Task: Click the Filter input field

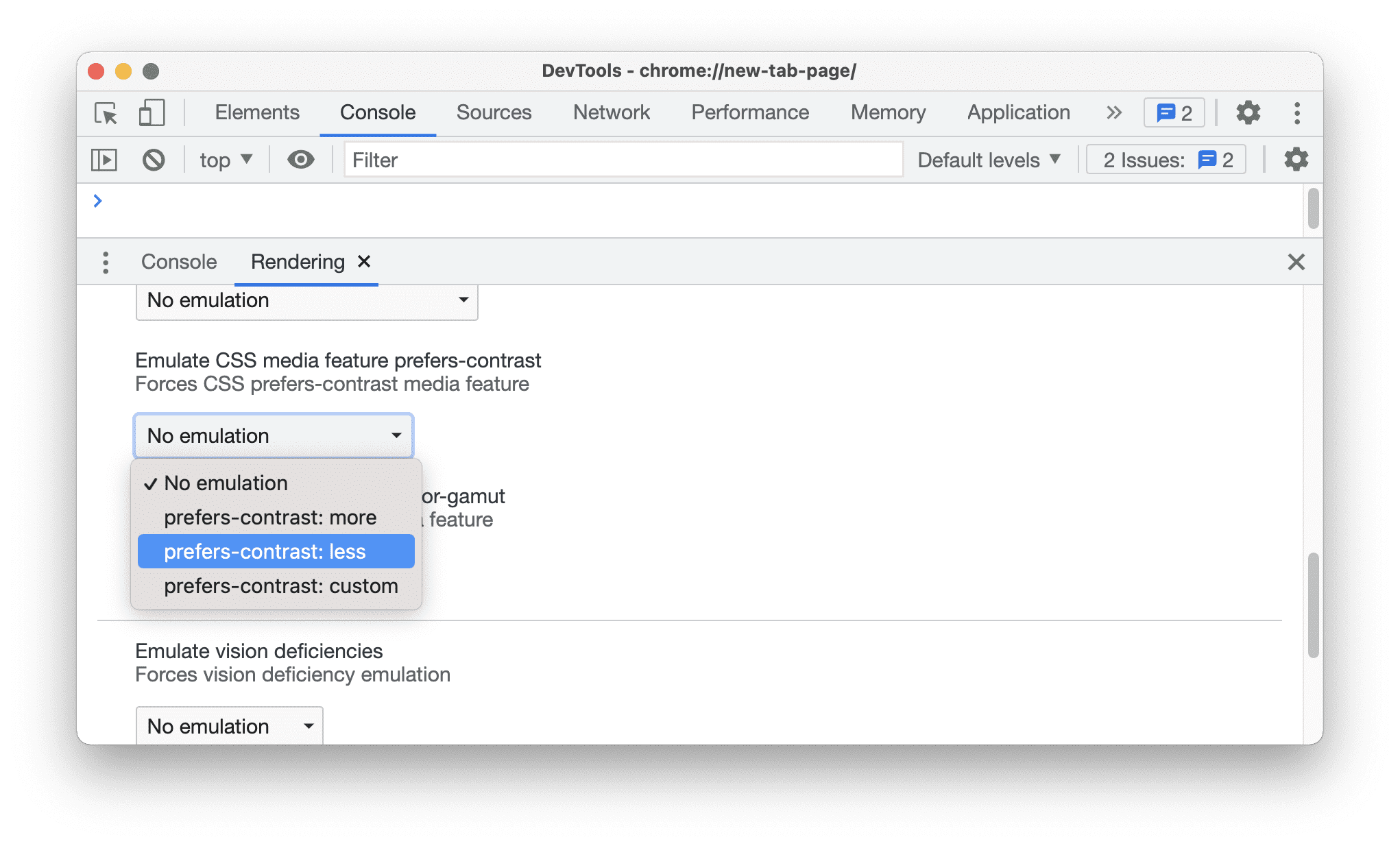Action: pyautogui.click(x=622, y=160)
